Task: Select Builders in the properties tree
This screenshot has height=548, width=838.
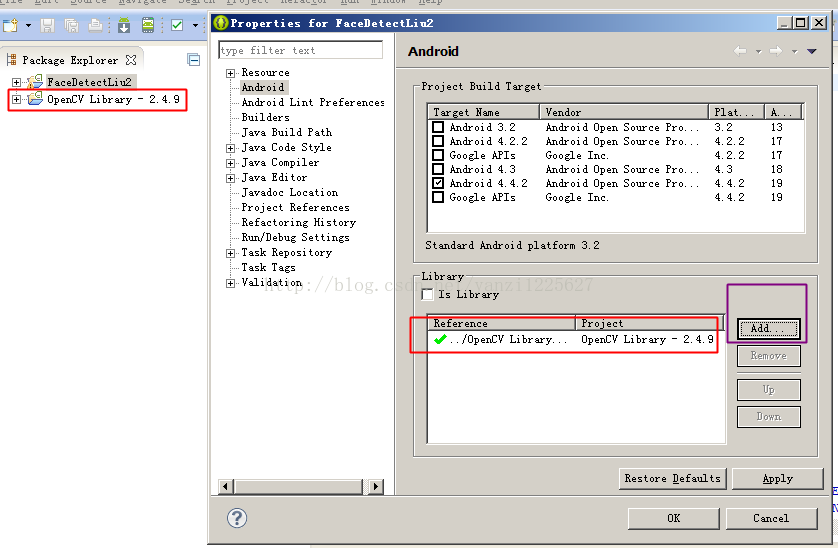Action: 266,117
